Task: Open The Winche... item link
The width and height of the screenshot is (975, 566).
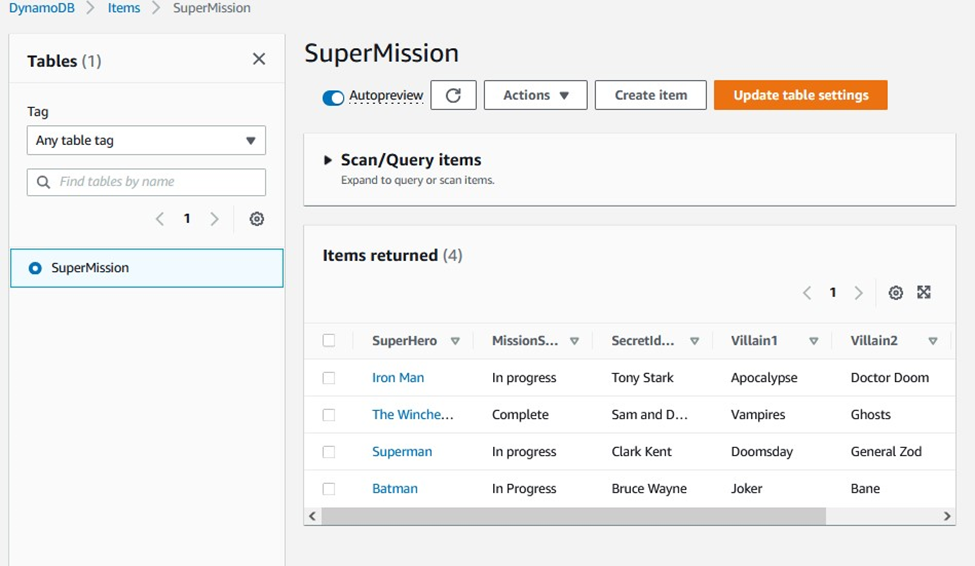Action: (412, 414)
